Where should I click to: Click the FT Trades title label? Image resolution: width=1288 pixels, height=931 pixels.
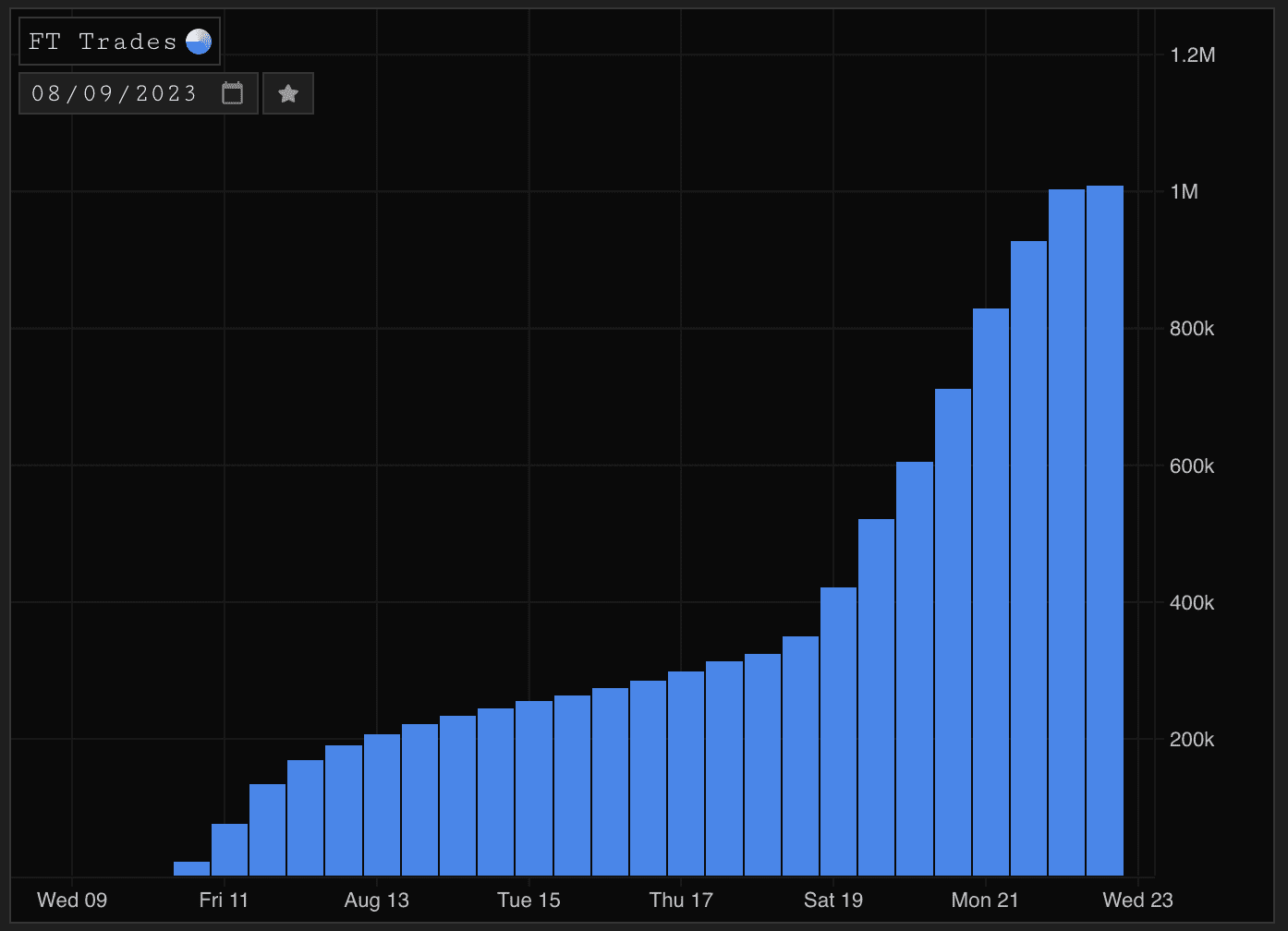(102, 42)
